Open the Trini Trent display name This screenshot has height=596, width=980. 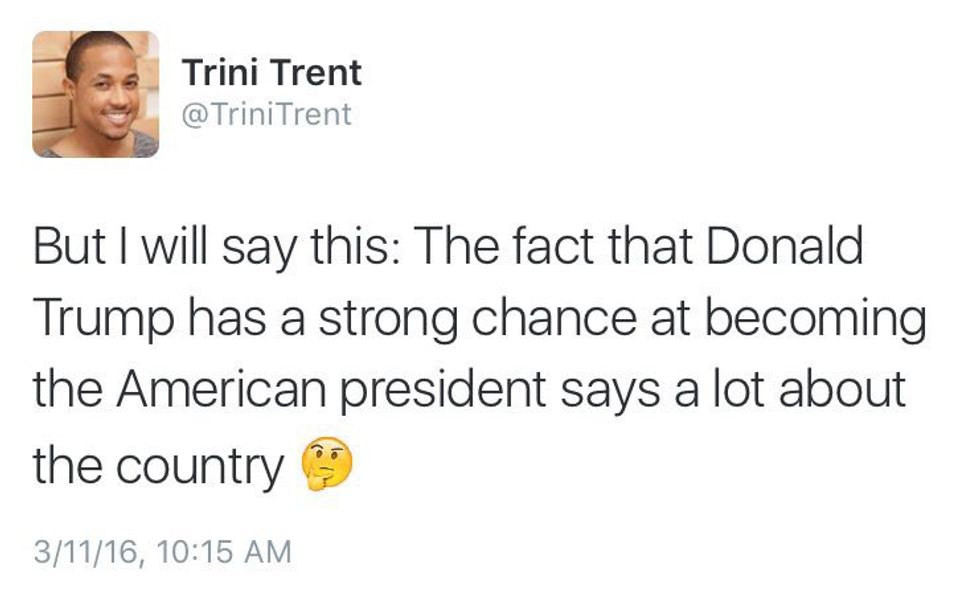[271, 73]
